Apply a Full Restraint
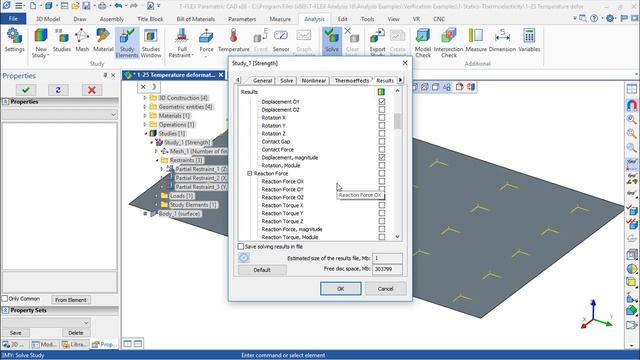 click(182, 42)
